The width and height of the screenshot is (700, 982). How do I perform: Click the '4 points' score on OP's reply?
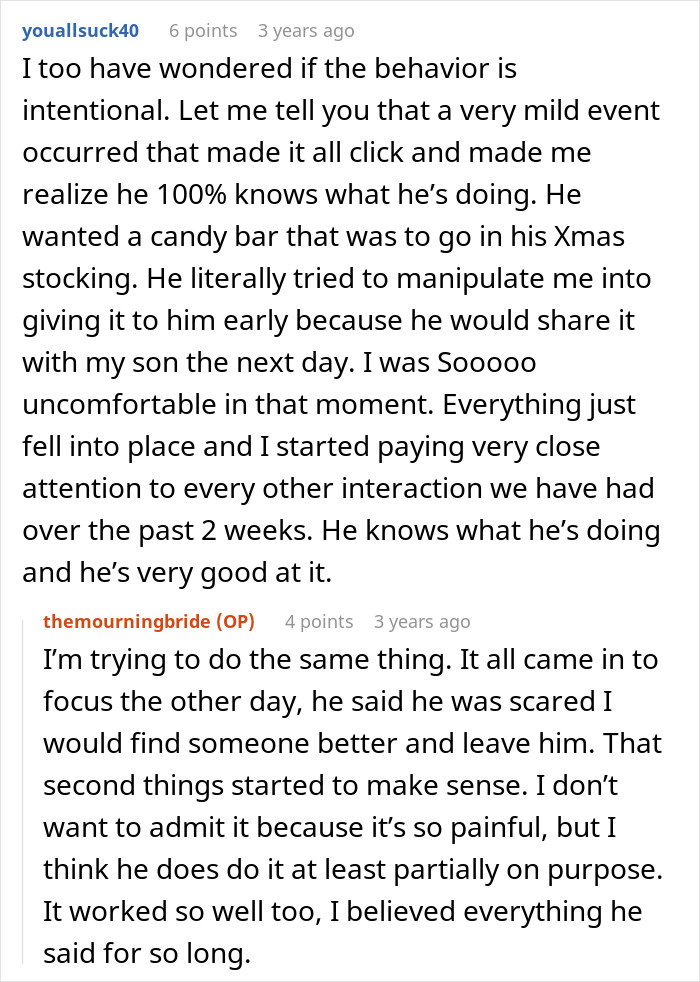[x=319, y=621]
